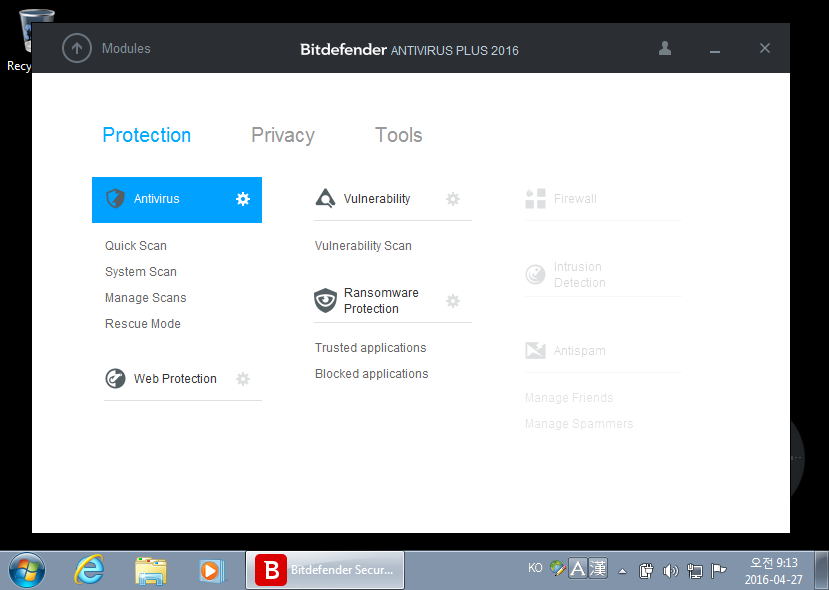Click the Web Protection compass icon
829x590 pixels.
click(x=115, y=379)
